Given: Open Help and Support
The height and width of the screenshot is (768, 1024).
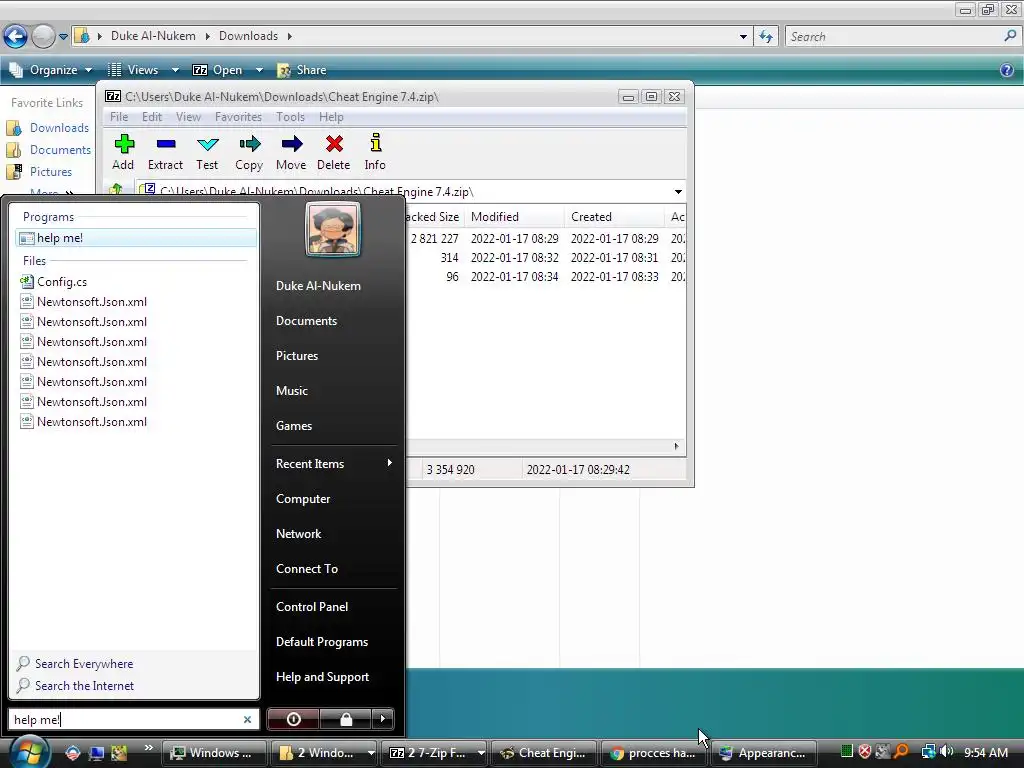Looking at the screenshot, I should tap(323, 677).
